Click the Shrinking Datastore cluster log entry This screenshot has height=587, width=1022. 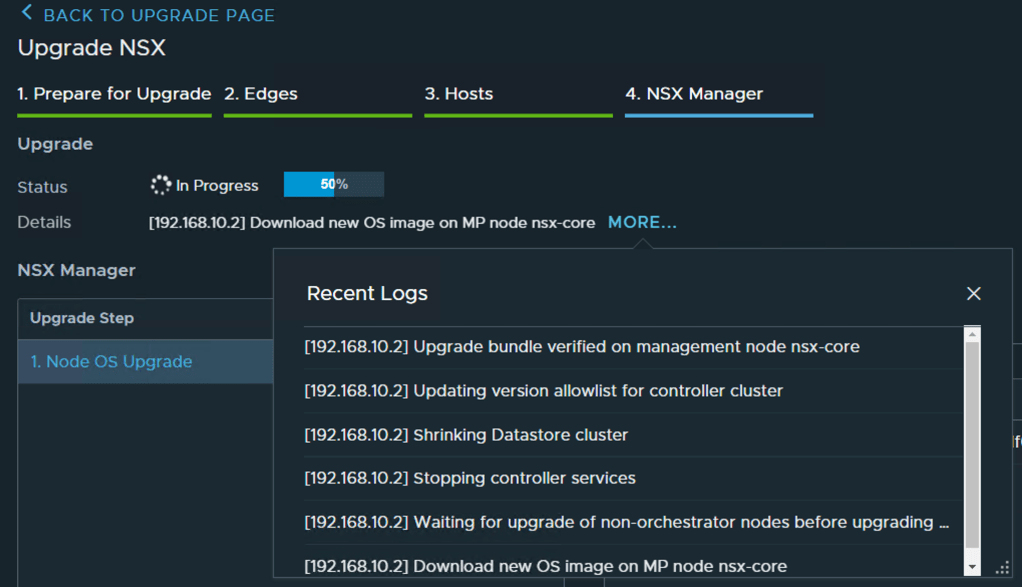466,435
